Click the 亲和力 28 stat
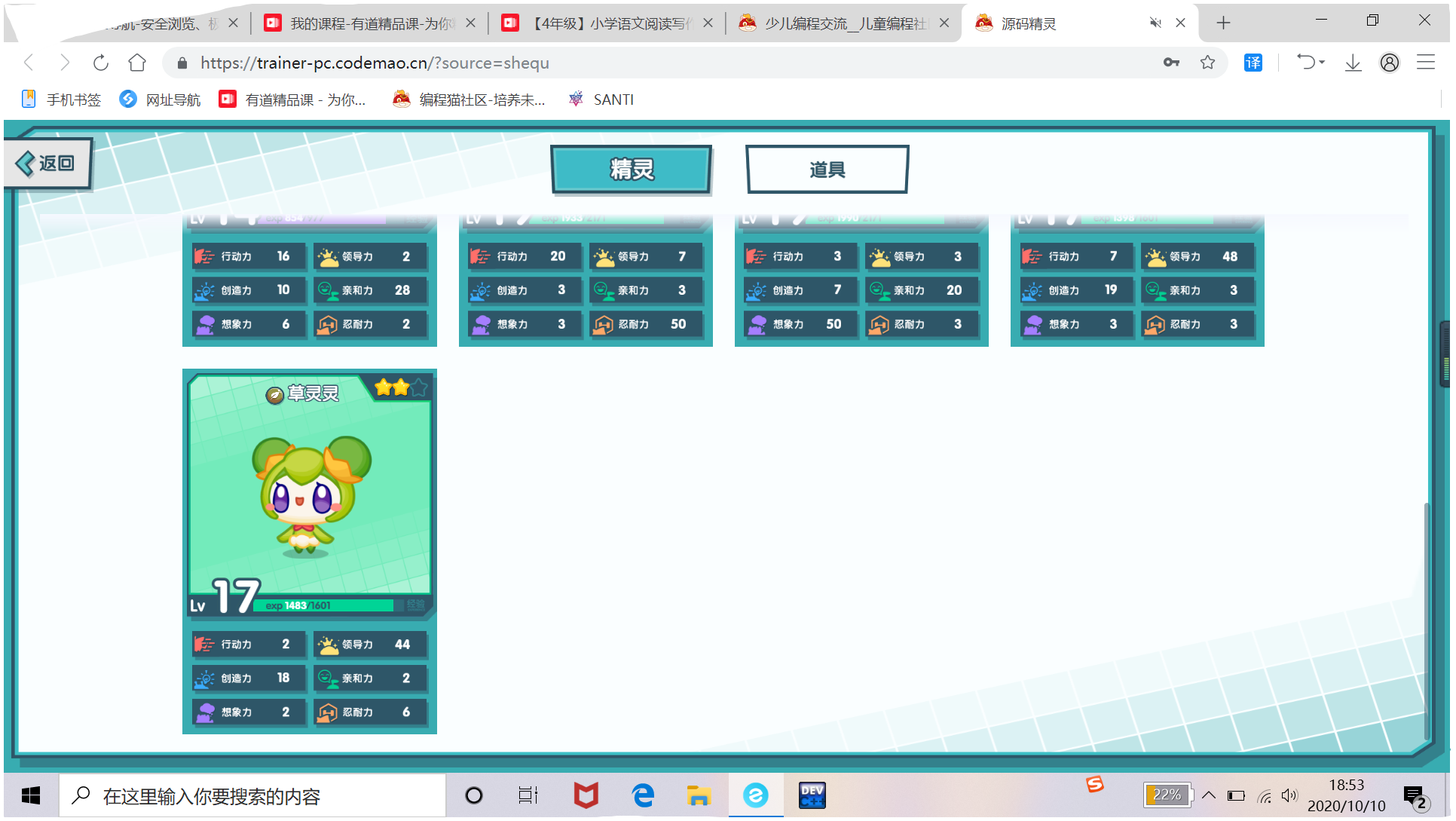The height and width of the screenshot is (821, 1456). coord(370,290)
